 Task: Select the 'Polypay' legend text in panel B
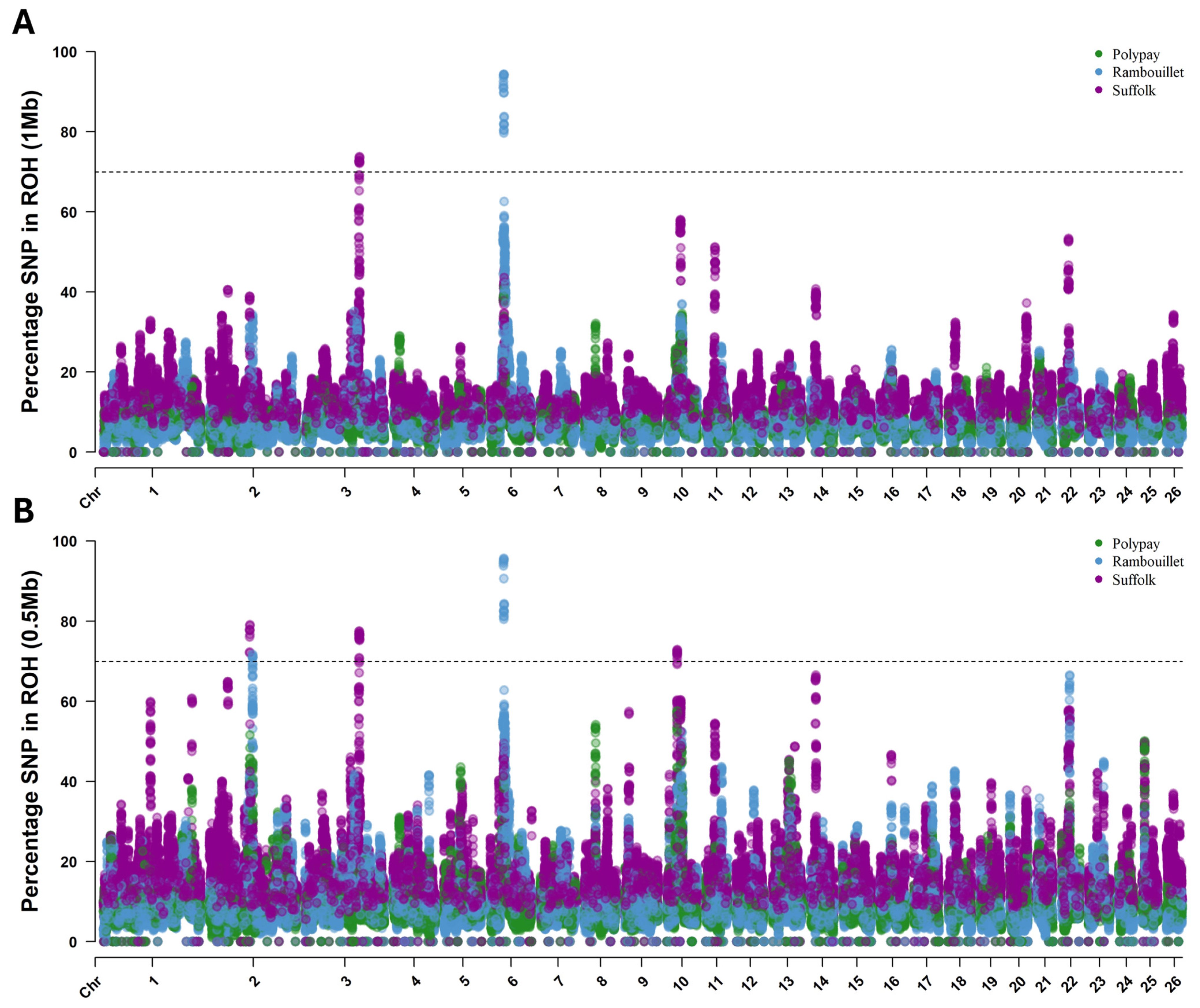1136,544
